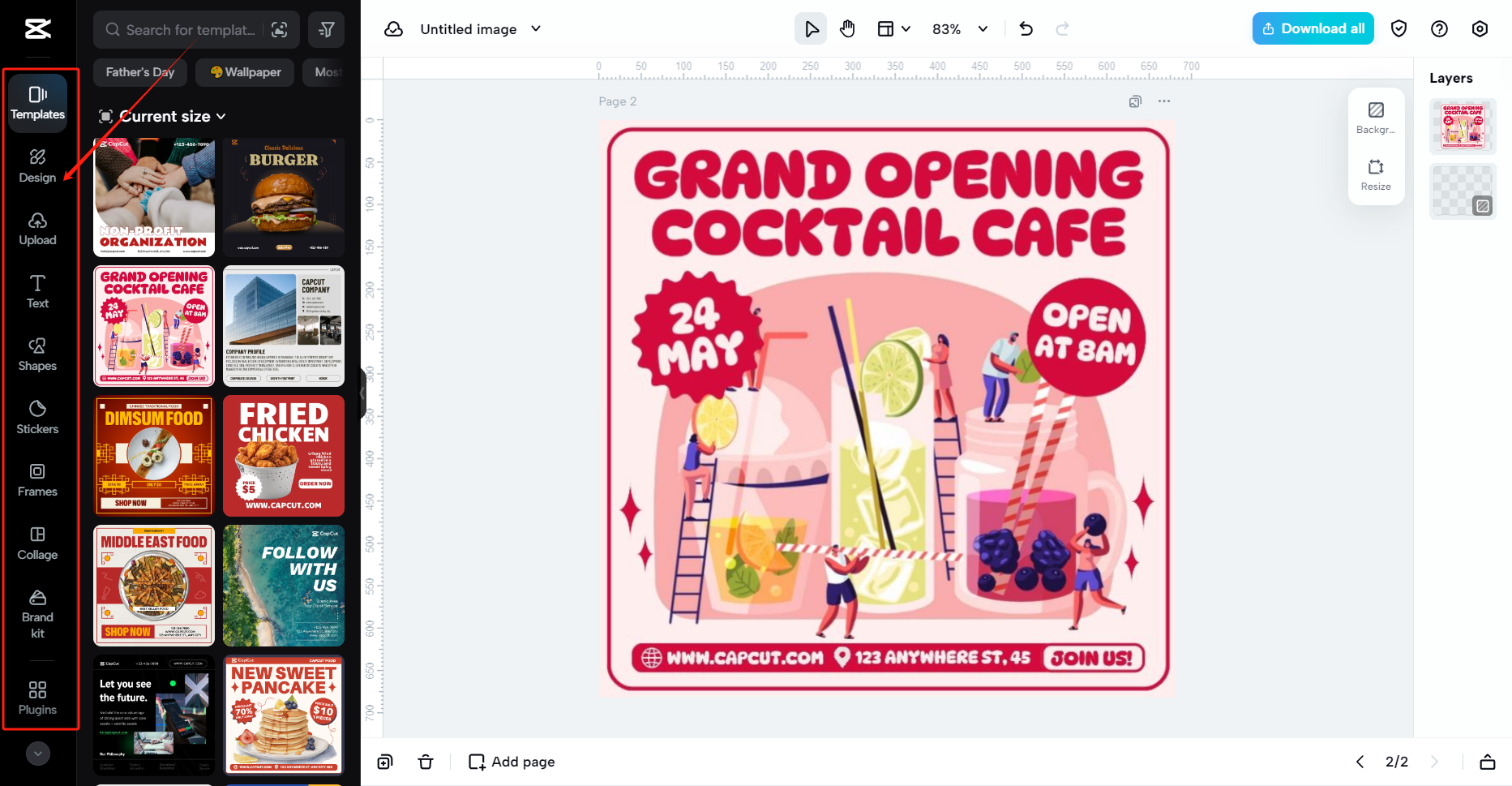Select the Father's Day template filter
Viewport: 1512px width, 786px height.
coord(139,72)
